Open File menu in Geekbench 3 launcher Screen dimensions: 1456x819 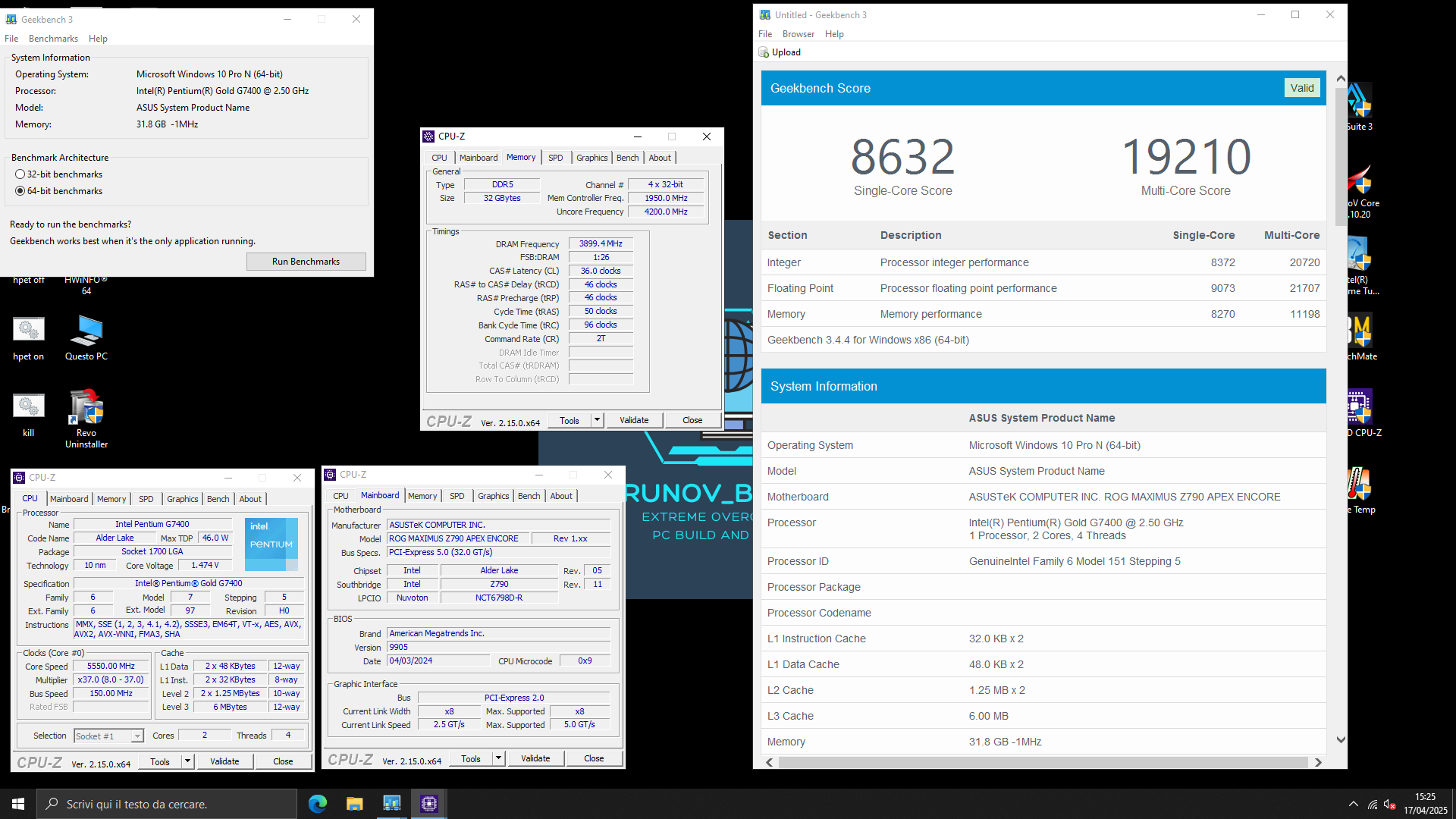11,39
